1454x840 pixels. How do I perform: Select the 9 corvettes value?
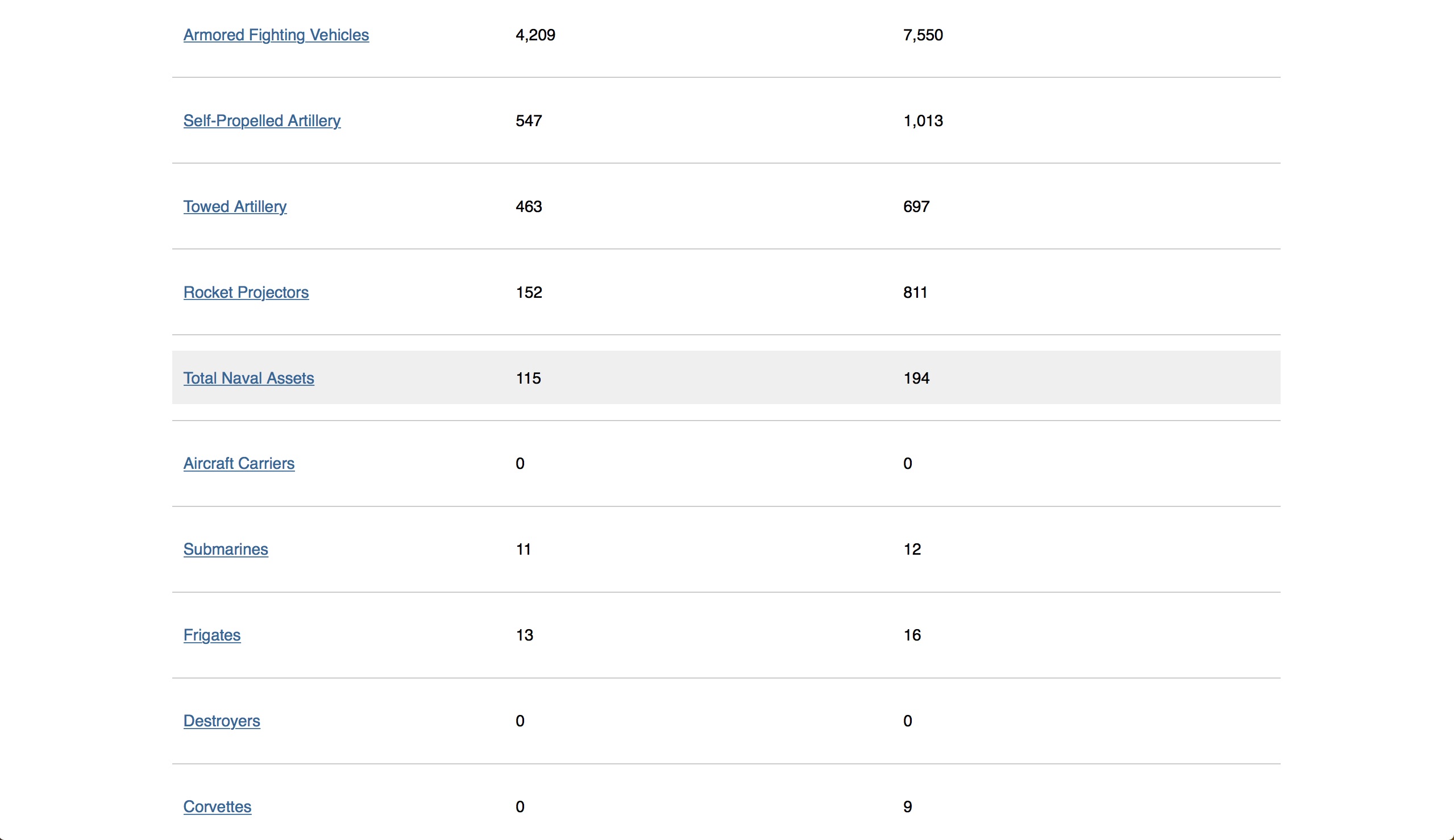(907, 807)
